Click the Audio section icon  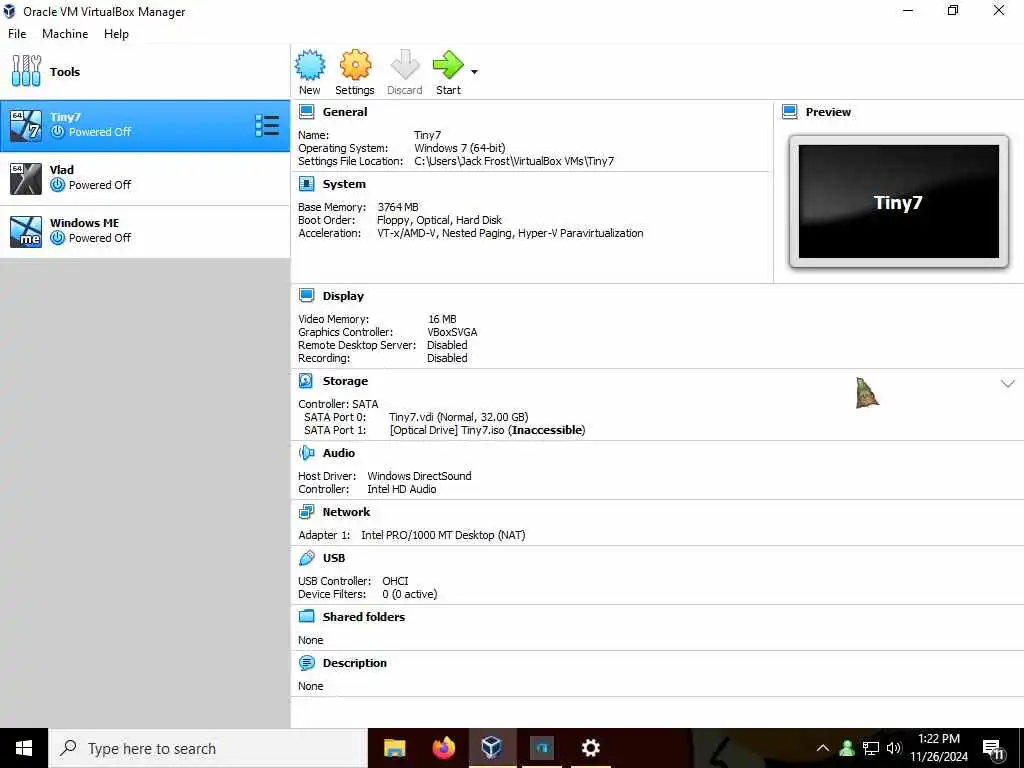click(306, 453)
